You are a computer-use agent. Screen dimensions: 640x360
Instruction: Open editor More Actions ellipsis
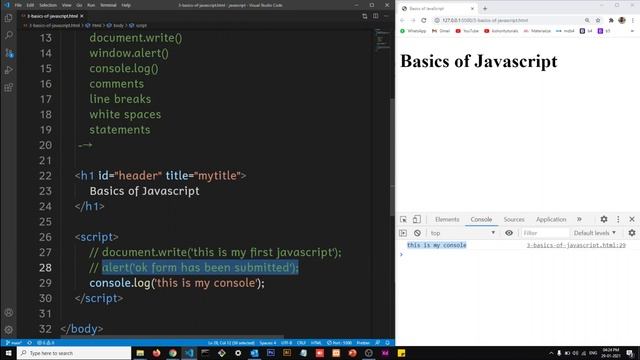[x=386, y=16]
